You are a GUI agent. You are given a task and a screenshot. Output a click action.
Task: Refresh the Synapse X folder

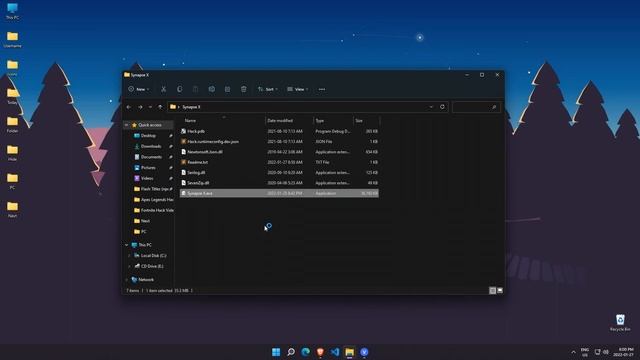click(442, 107)
